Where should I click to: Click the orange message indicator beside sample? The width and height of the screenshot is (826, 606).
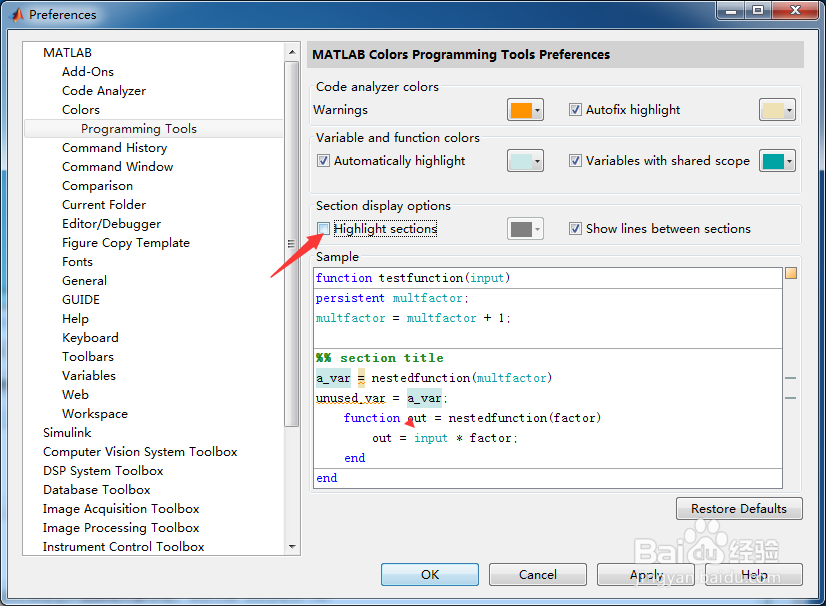[x=791, y=273]
